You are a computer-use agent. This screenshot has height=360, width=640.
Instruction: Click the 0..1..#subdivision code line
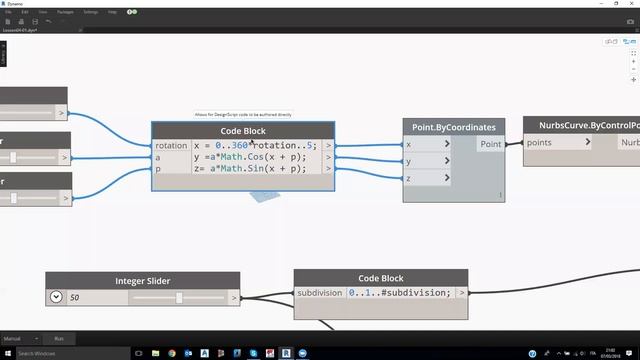pyautogui.click(x=400, y=293)
